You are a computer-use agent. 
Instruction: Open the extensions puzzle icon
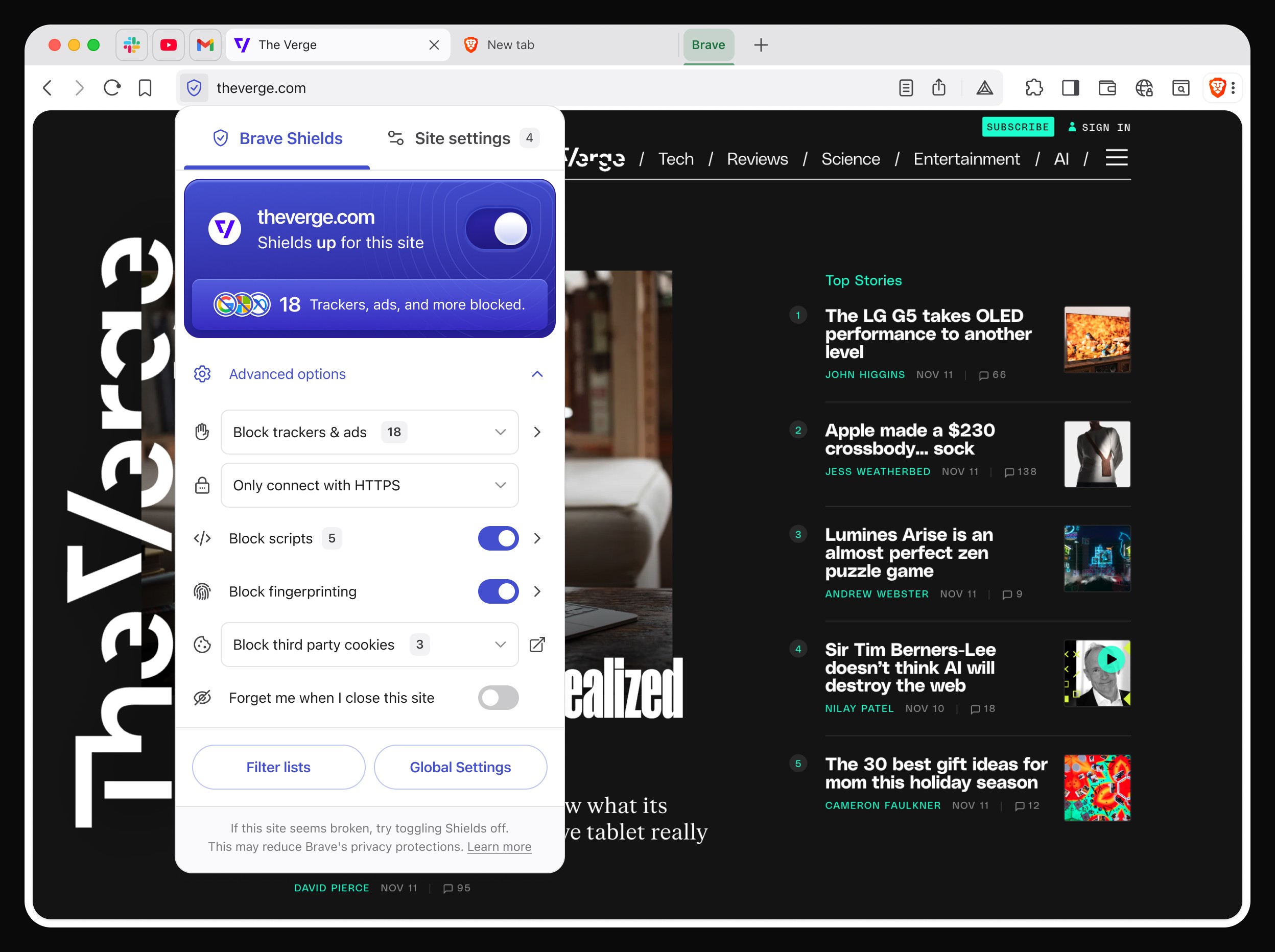click(x=1034, y=88)
